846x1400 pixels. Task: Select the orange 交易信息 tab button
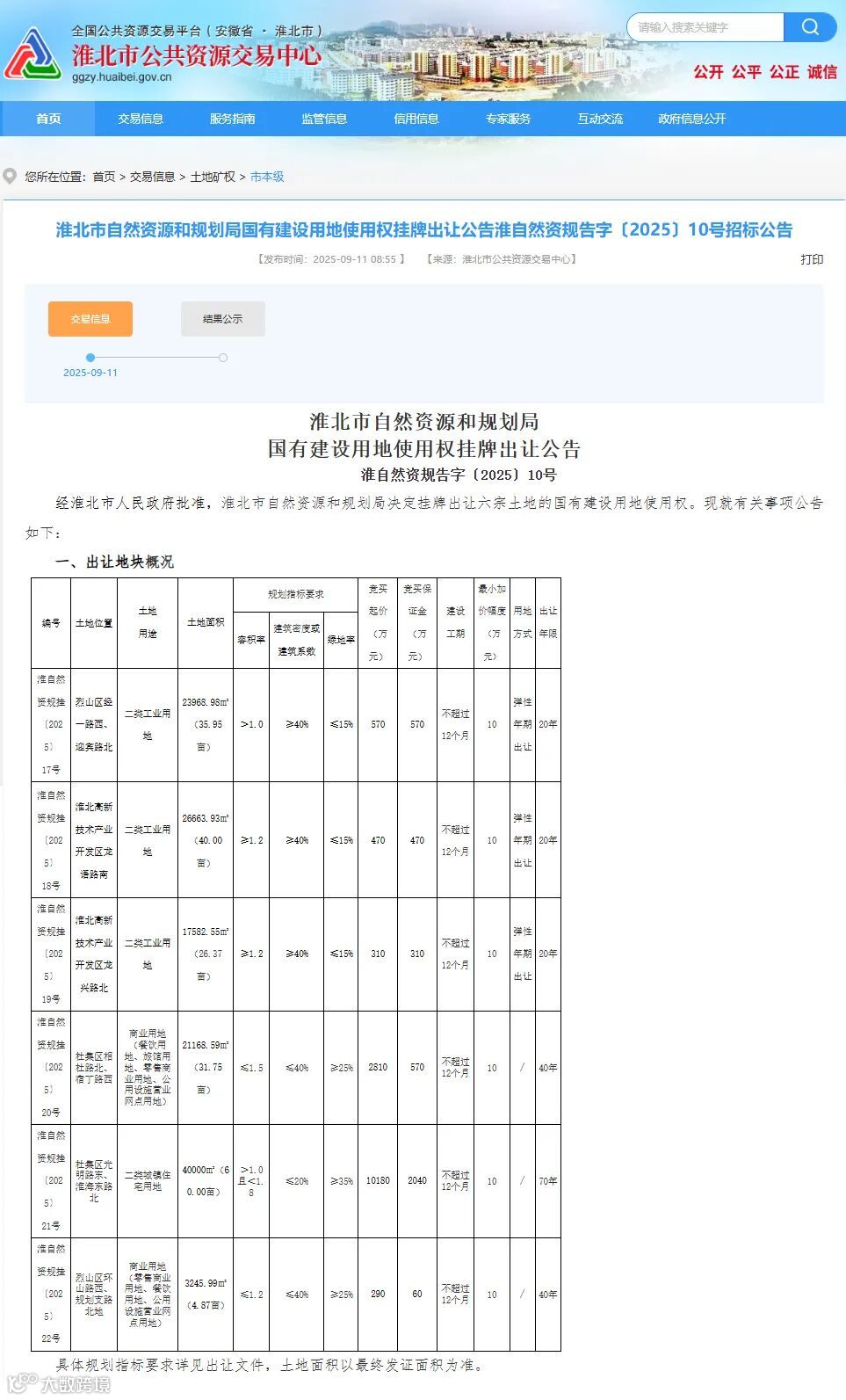pyautogui.click(x=90, y=319)
